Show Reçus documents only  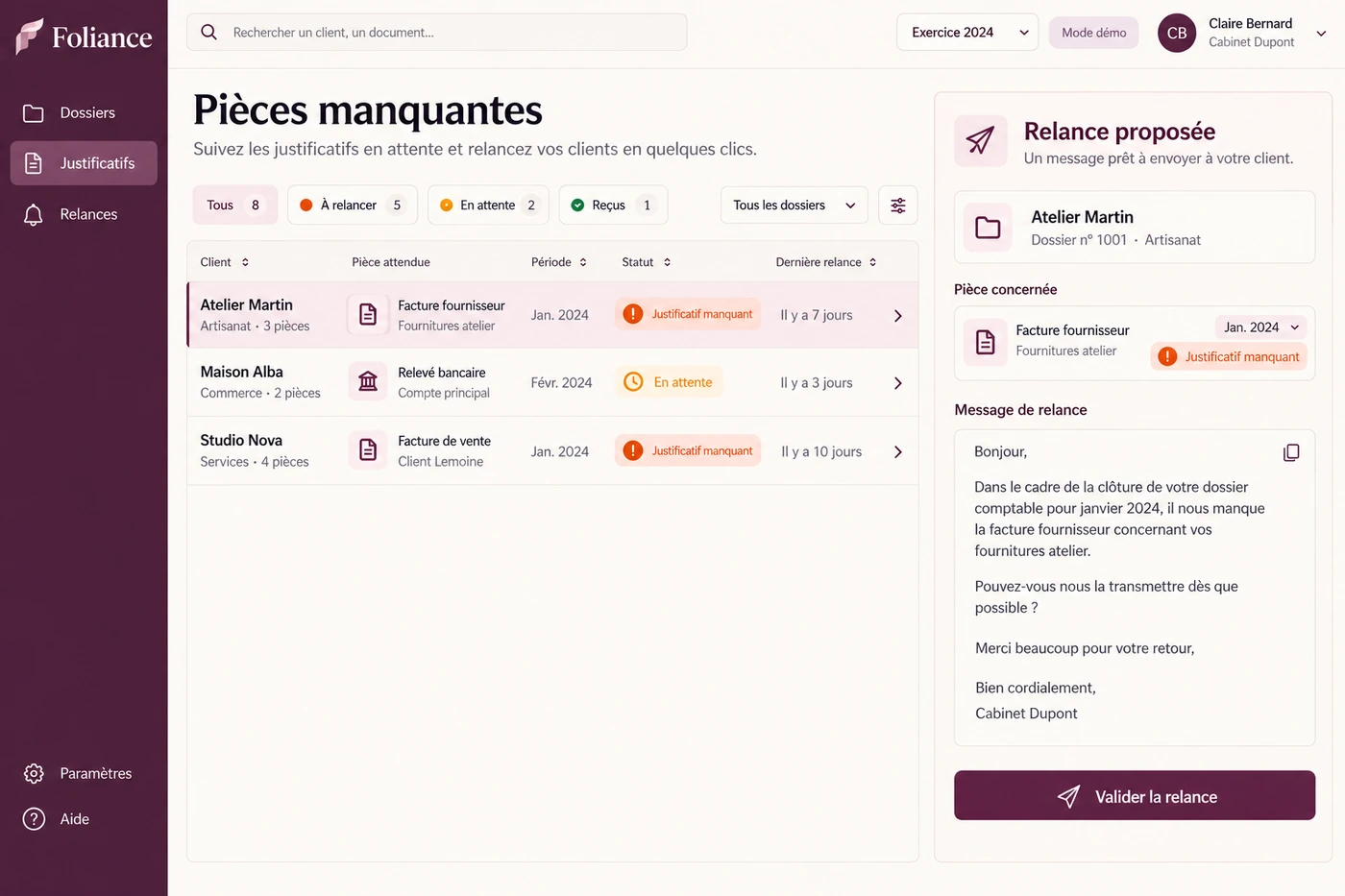(x=613, y=205)
